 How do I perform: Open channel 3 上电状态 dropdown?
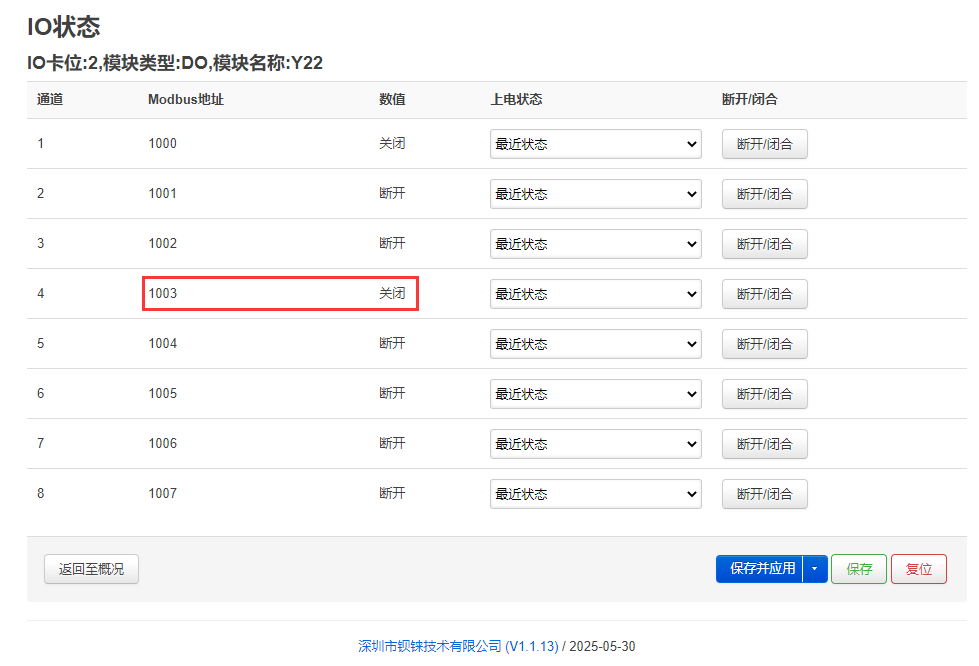pos(595,244)
